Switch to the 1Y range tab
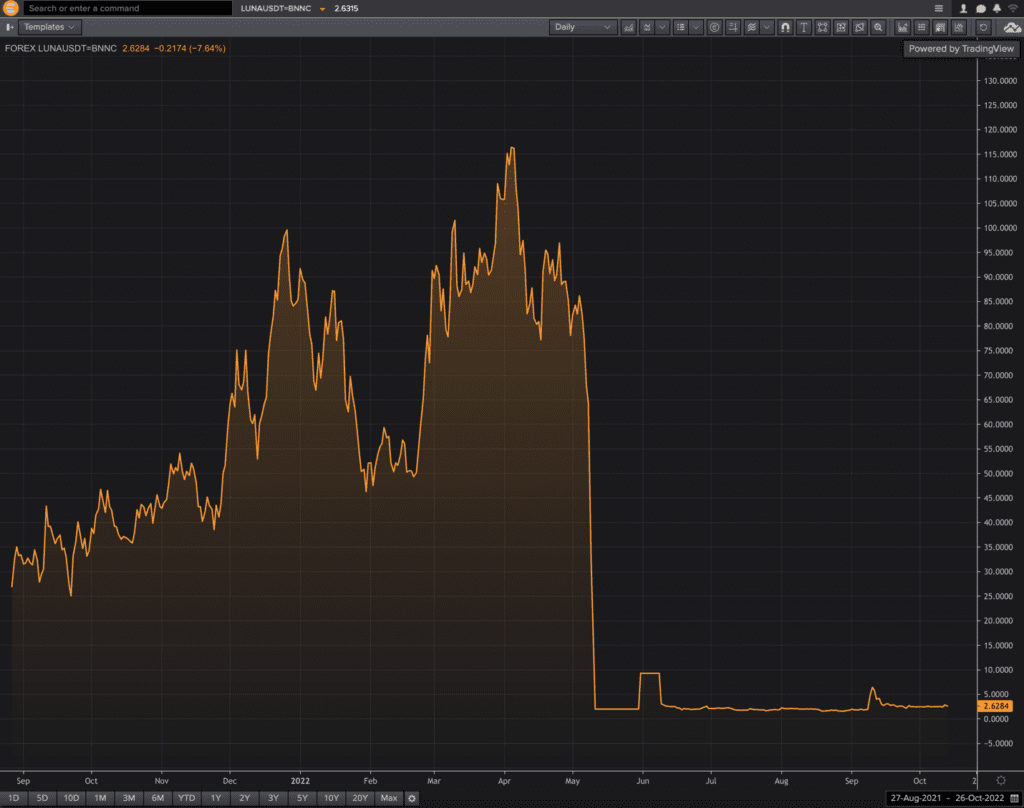This screenshot has height=808, width=1024. tap(214, 798)
